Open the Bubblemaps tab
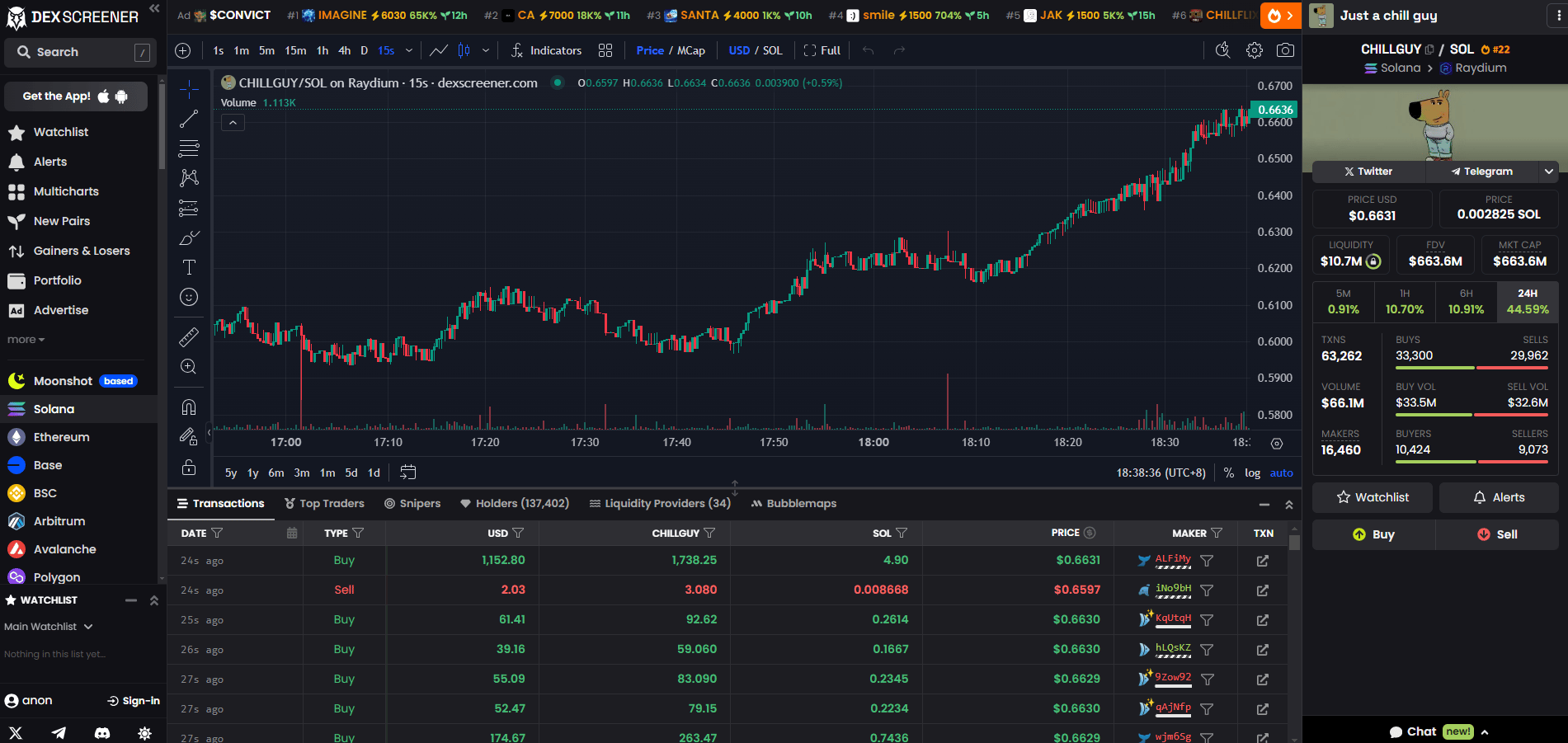1568x743 pixels. click(x=793, y=503)
